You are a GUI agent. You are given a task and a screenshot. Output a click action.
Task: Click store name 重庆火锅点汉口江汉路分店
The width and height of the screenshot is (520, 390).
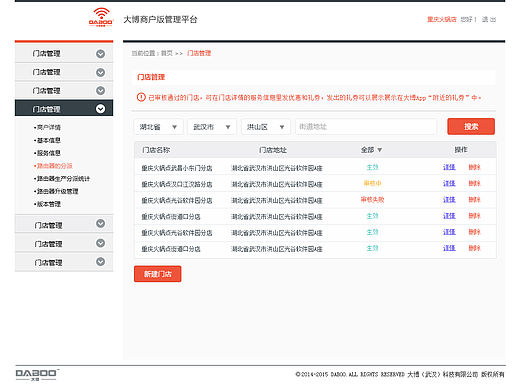tap(177, 184)
